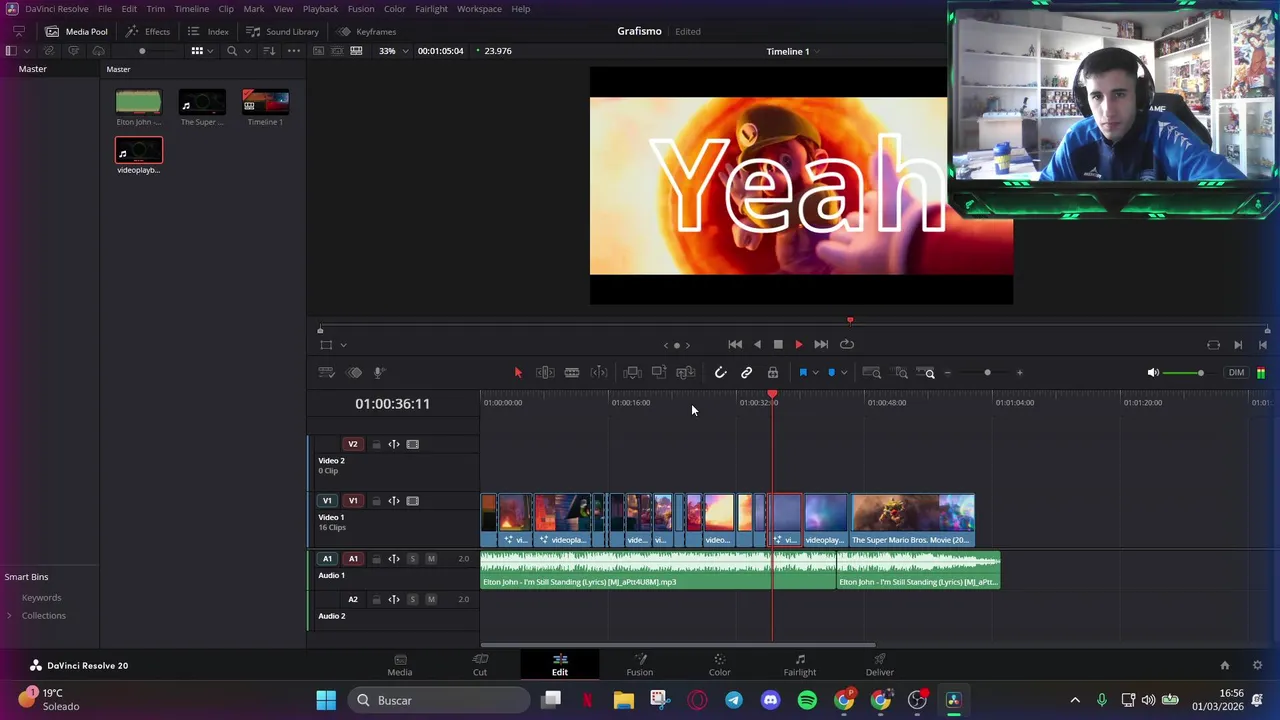Image resolution: width=1280 pixels, height=720 pixels.
Task: Switch to the Cut page
Action: [x=480, y=665]
